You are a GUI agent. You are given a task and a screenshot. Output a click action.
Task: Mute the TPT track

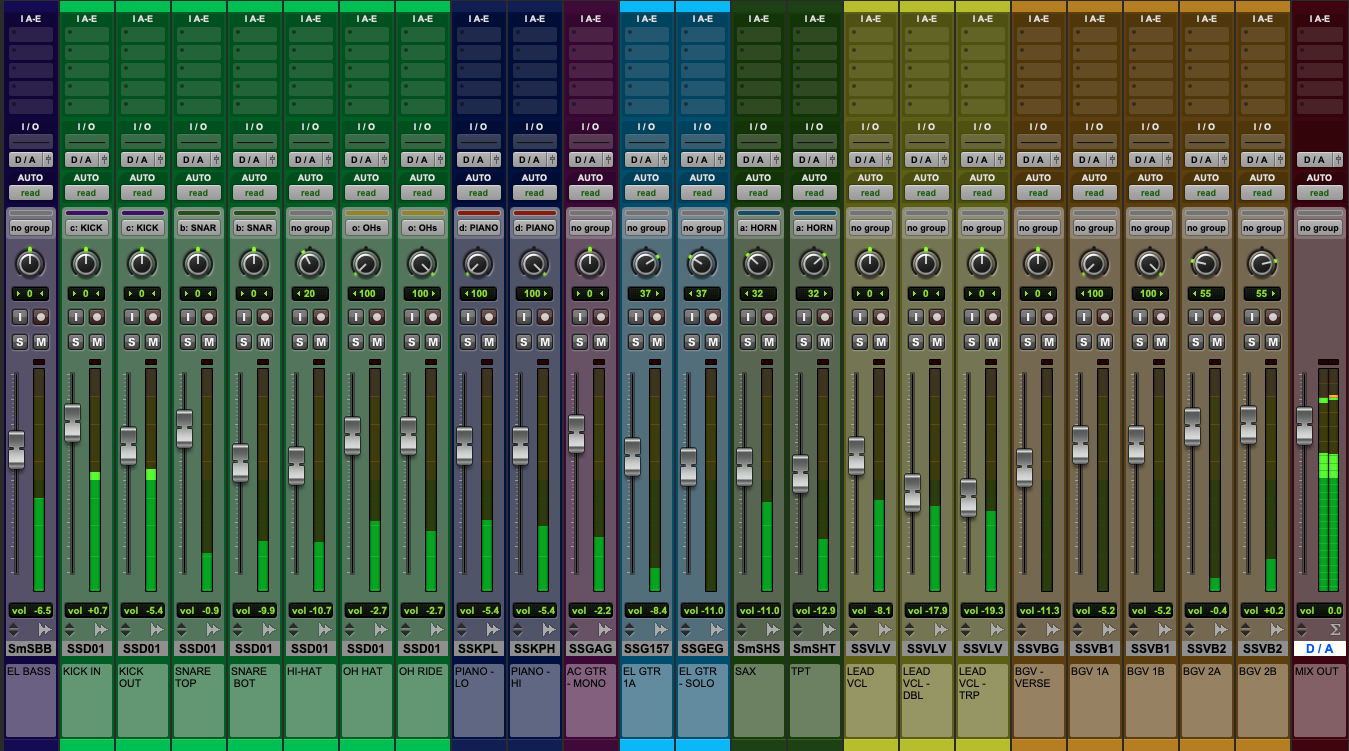pos(825,342)
